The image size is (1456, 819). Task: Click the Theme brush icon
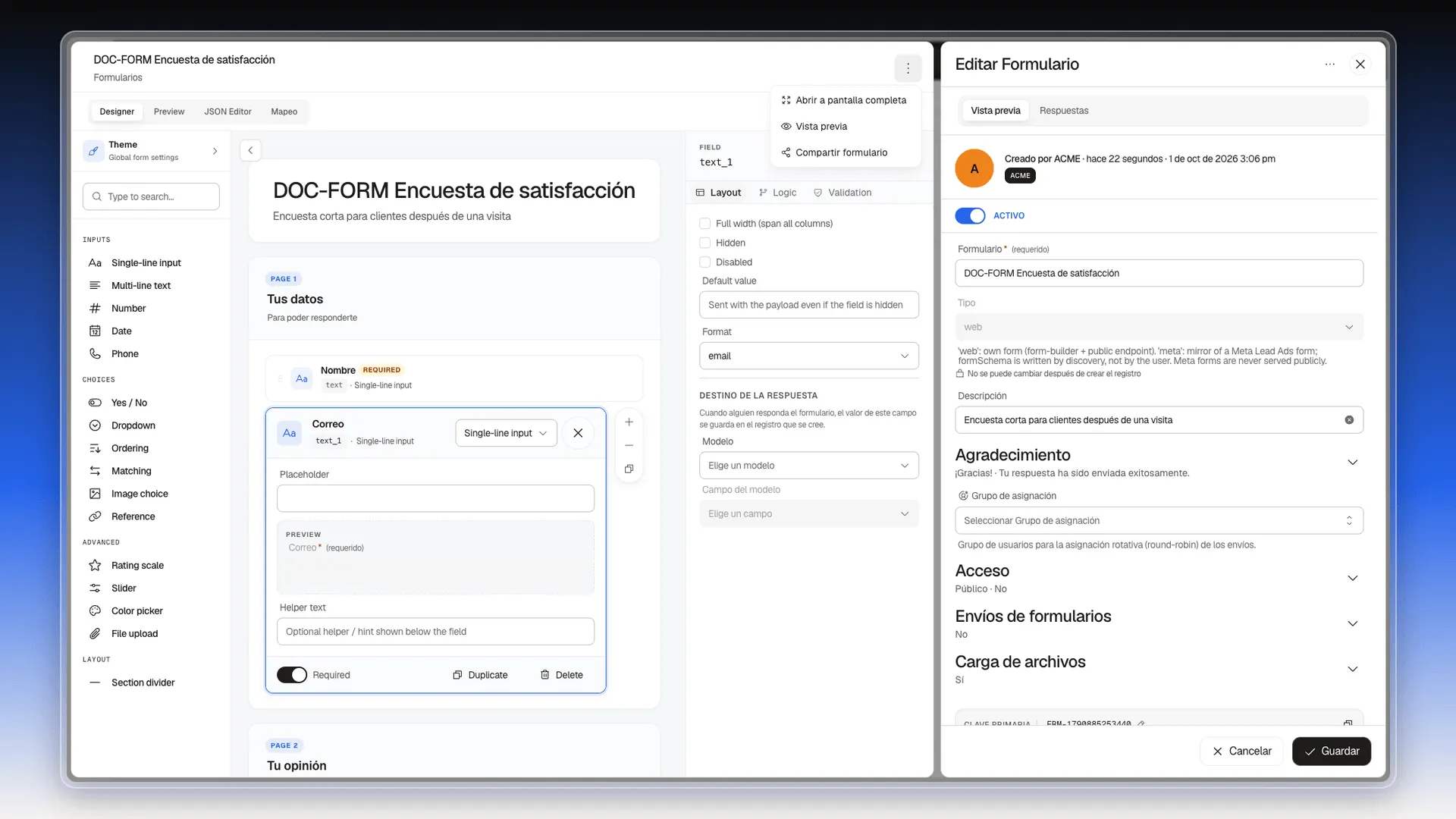pos(93,151)
